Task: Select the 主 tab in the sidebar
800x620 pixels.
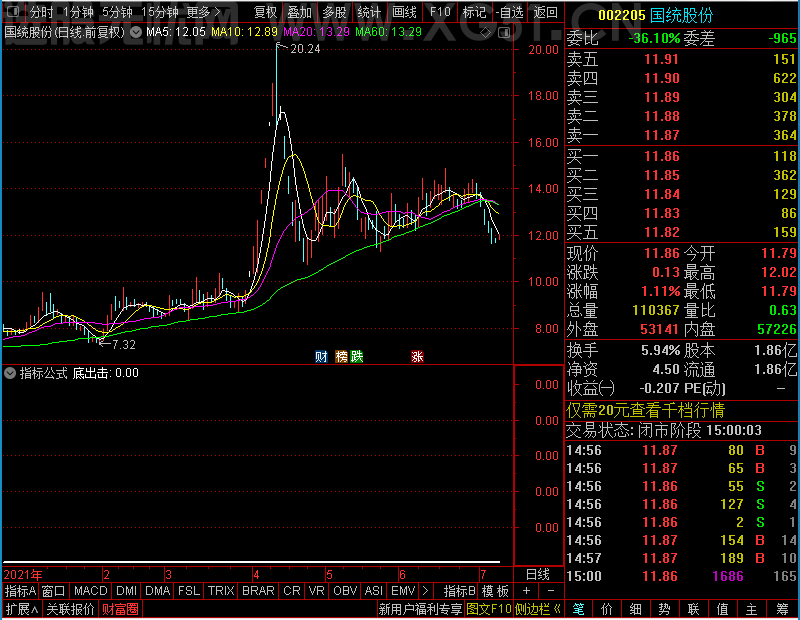Action: [752, 609]
